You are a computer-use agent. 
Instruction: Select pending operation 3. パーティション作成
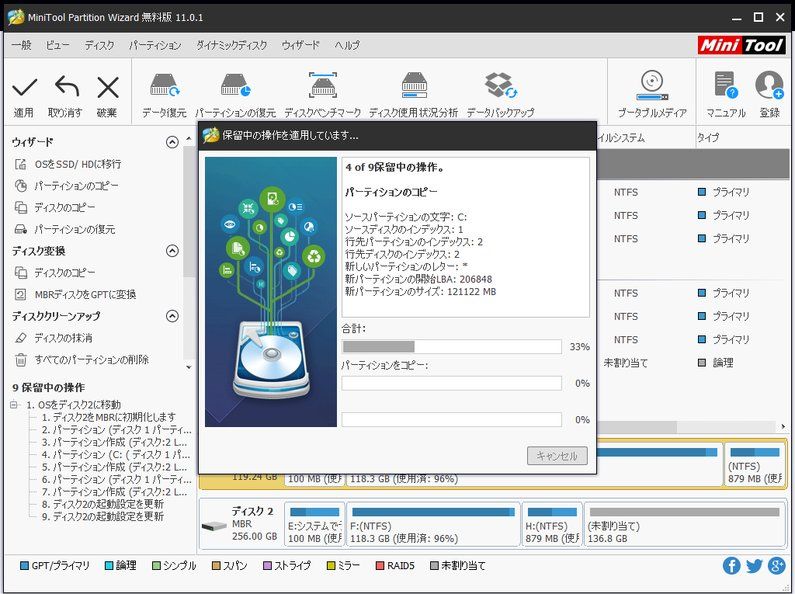(x=115, y=442)
